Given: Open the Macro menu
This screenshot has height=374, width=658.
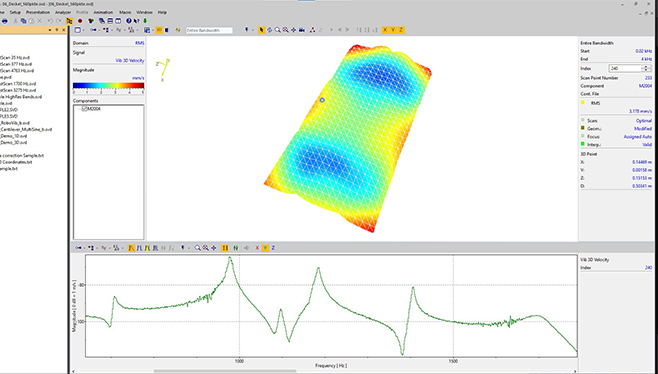Looking at the screenshot, I should [125, 13].
